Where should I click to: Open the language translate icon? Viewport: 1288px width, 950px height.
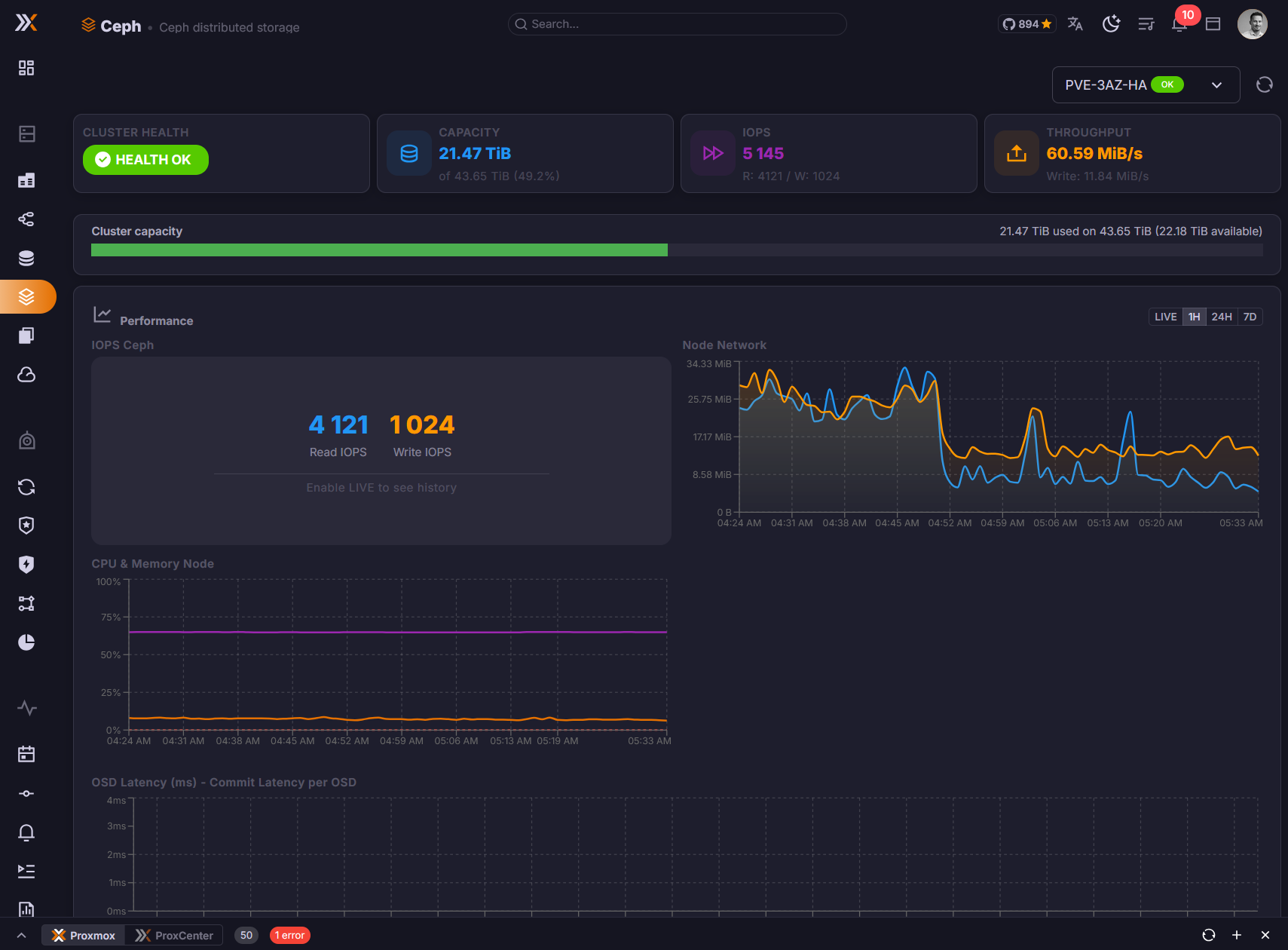coord(1075,24)
